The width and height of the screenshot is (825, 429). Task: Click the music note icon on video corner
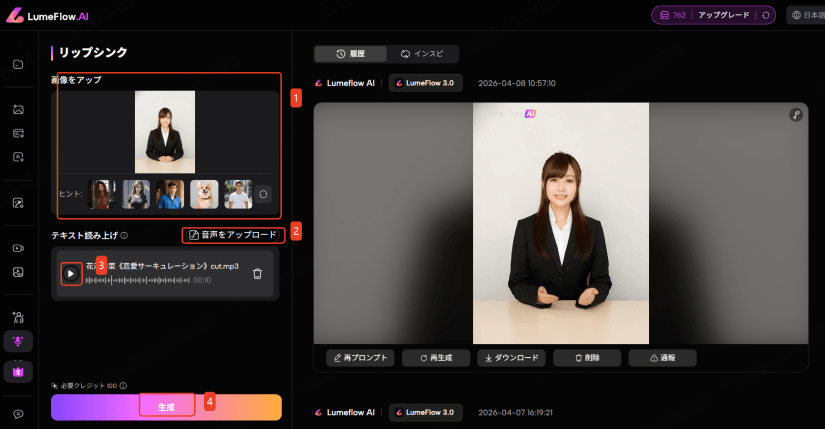(x=796, y=115)
